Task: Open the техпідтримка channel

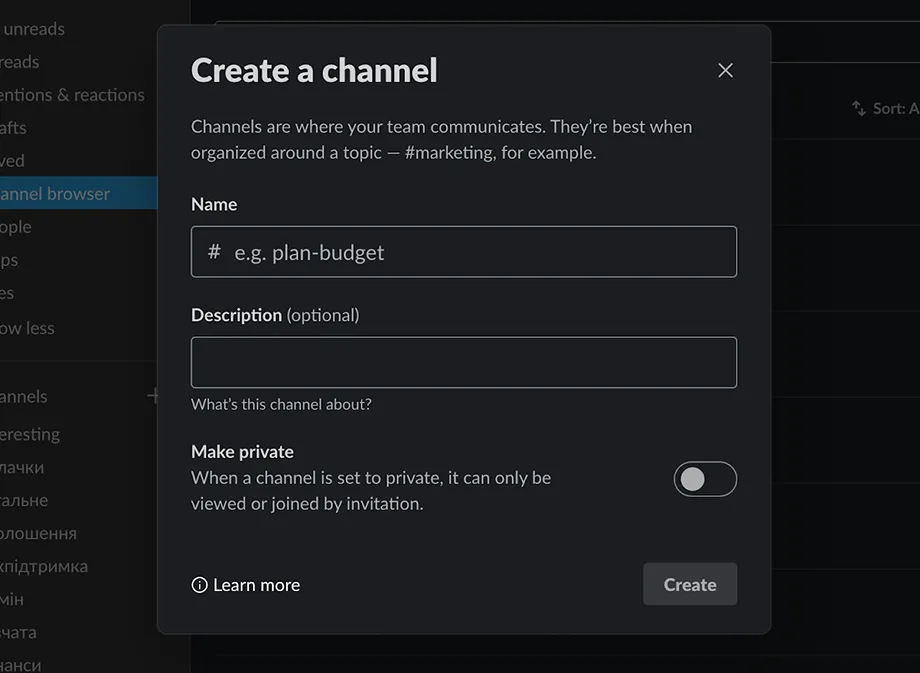Action: click(x=45, y=566)
